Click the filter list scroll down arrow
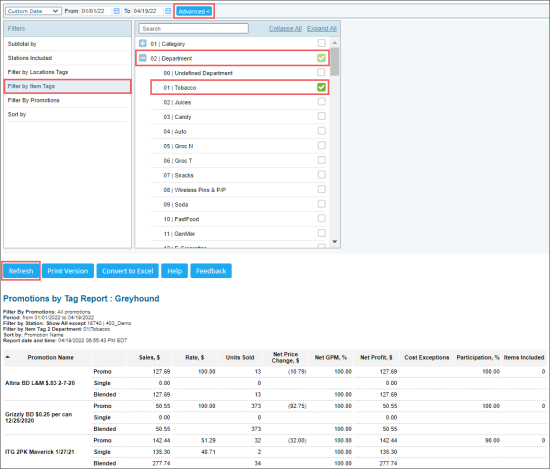This screenshot has width=550, height=469. tap(335, 242)
